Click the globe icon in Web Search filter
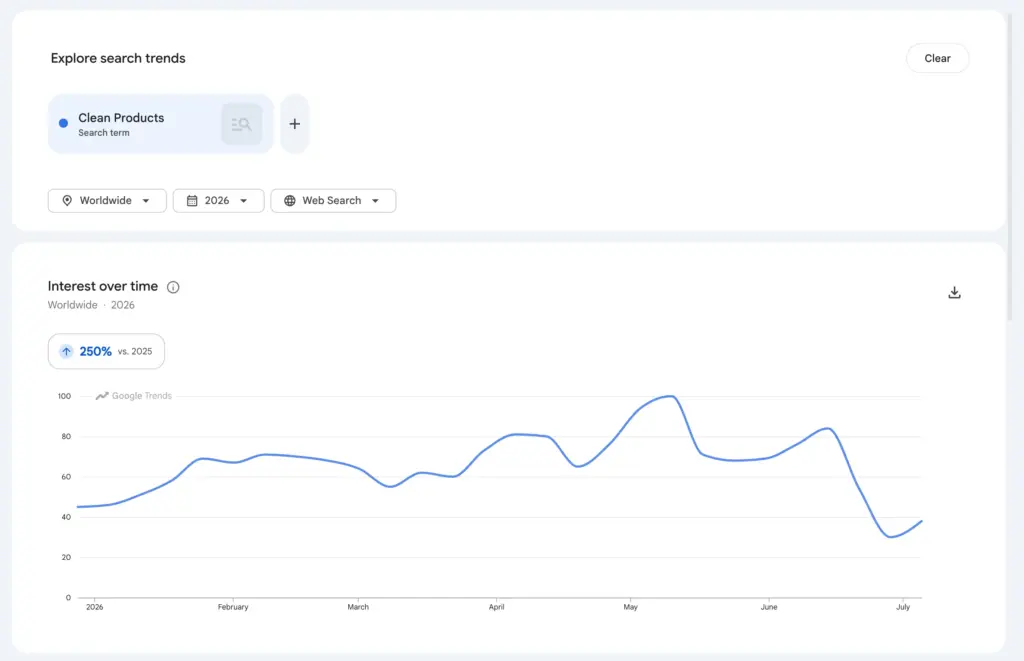 (x=290, y=201)
